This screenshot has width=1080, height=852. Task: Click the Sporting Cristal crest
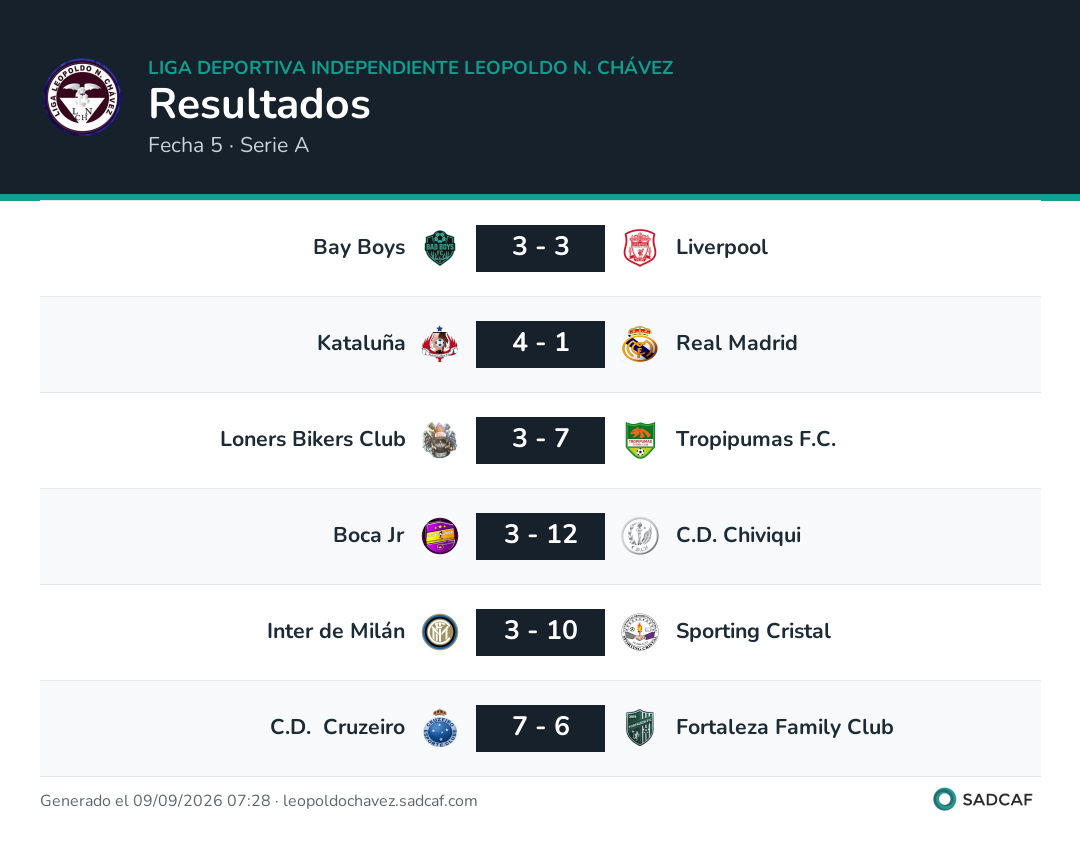tap(640, 632)
